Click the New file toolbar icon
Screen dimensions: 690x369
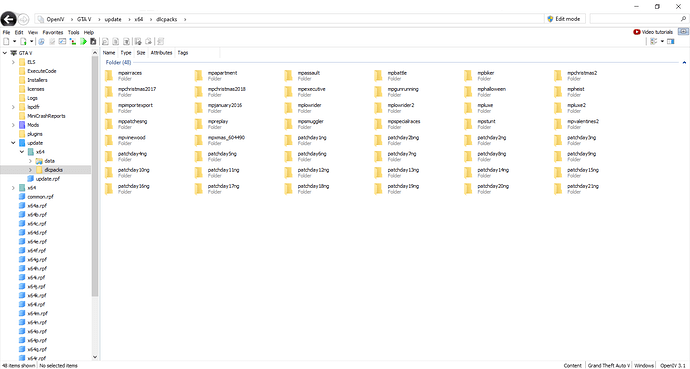pyautogui.click(x=7, y=41)
